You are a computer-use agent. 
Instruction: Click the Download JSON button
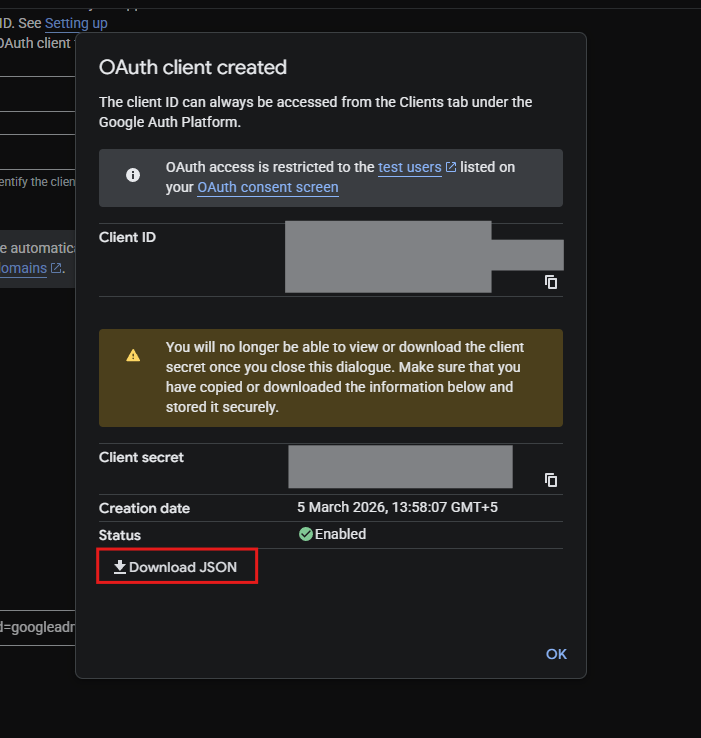tap(177, 567)
